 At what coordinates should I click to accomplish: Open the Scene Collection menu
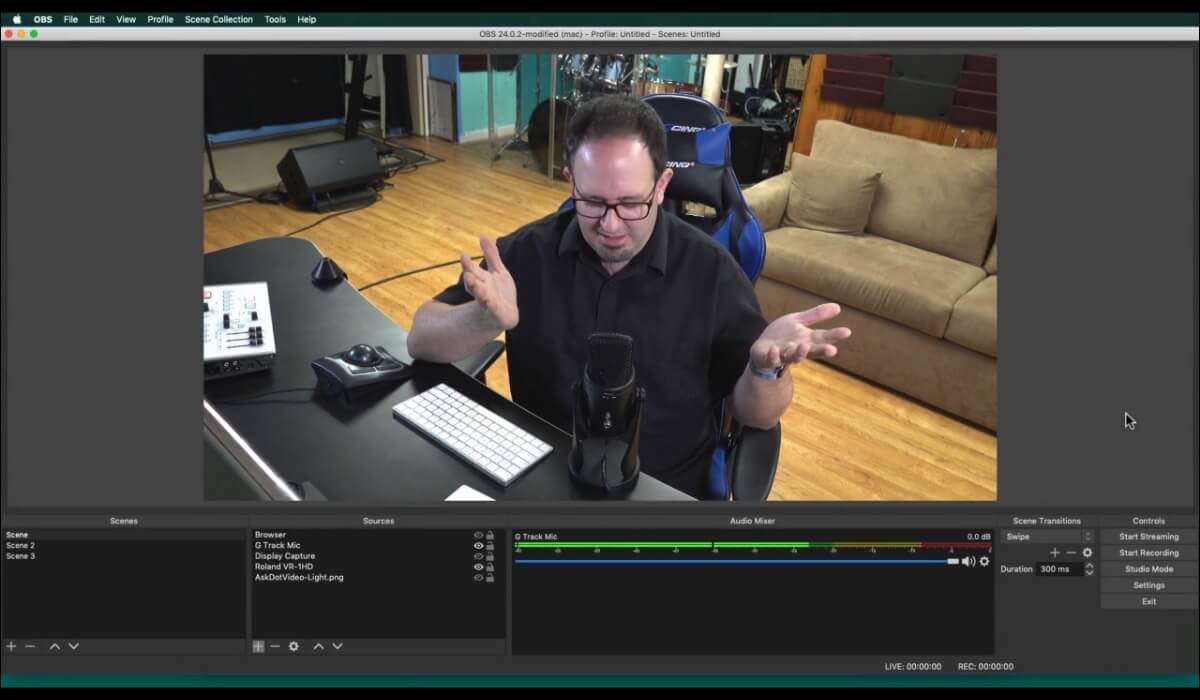point(219,19)
